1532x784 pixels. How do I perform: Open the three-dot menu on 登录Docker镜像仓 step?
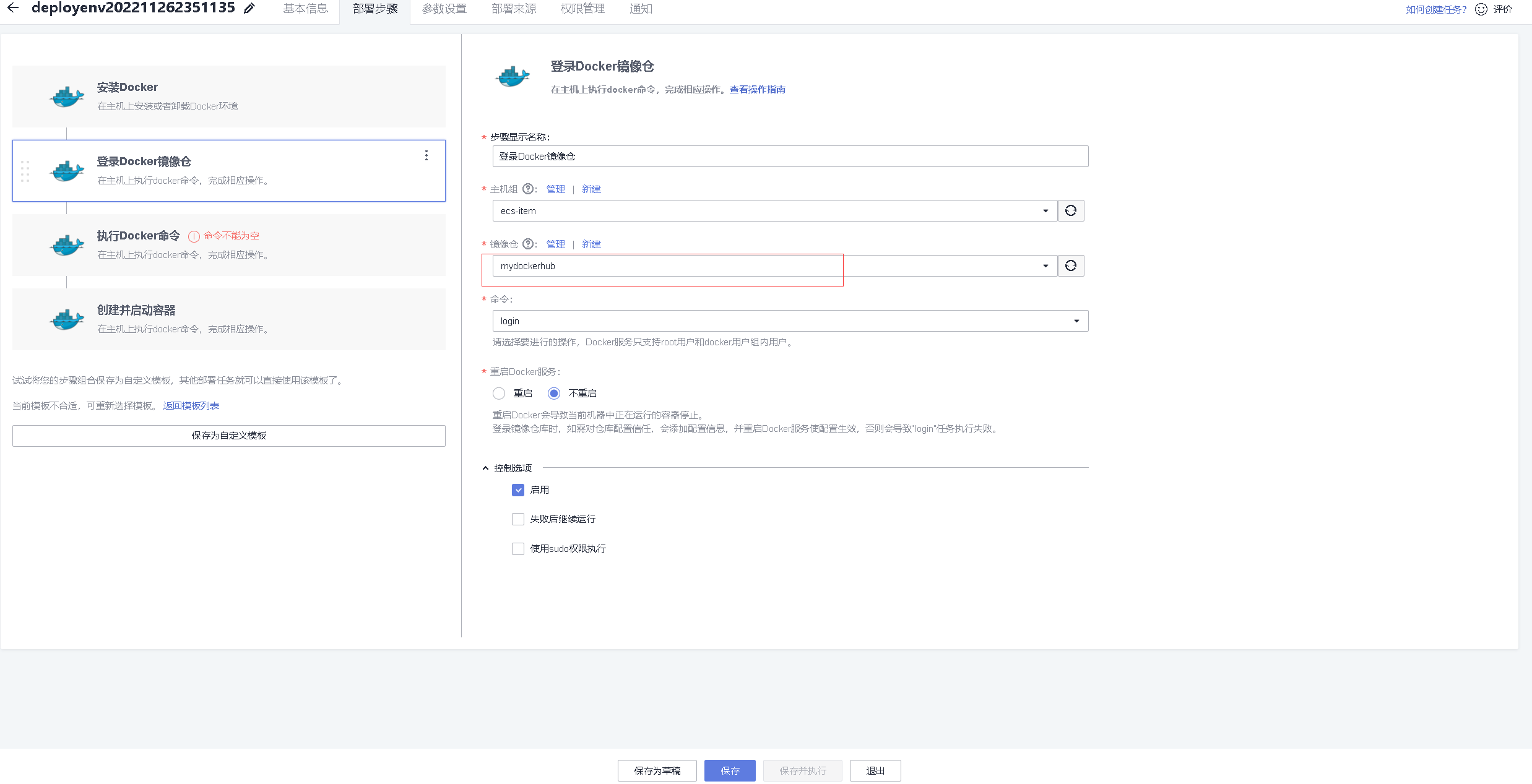(x=426, y=155)
